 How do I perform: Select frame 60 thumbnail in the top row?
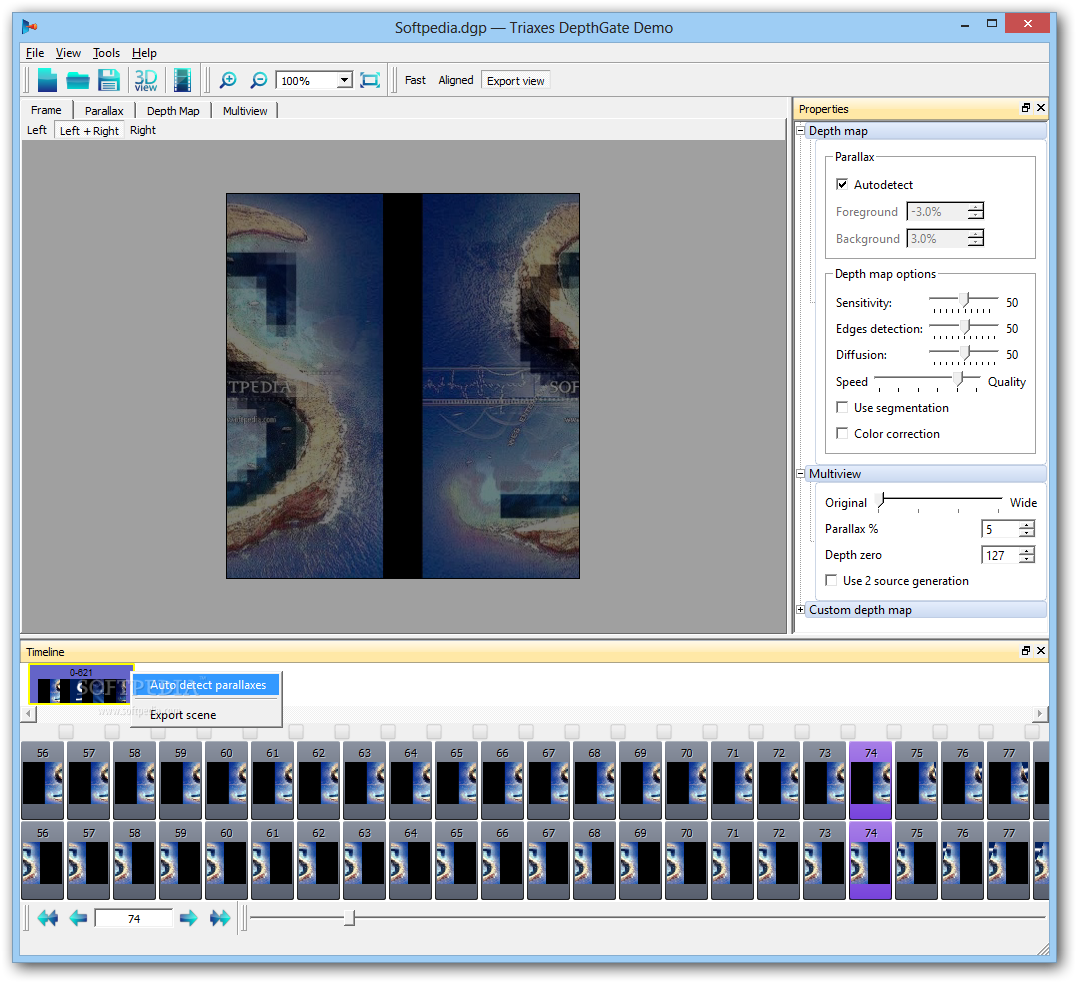(x=227, y=780)
